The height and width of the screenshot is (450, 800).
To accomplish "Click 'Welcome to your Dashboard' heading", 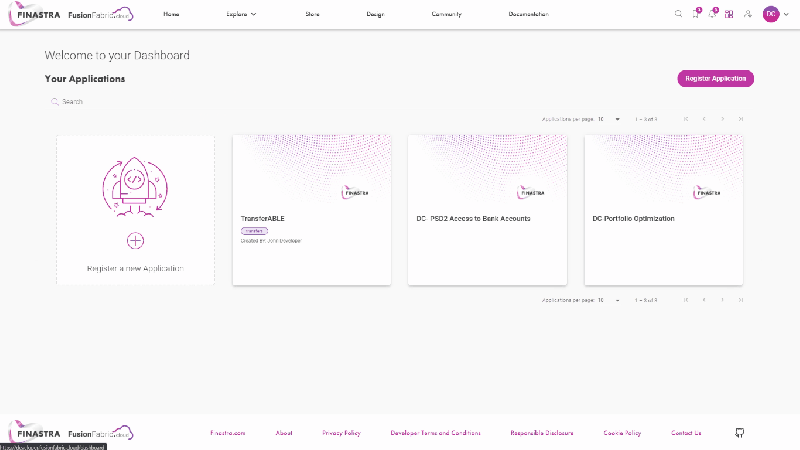I will [117, 55].
